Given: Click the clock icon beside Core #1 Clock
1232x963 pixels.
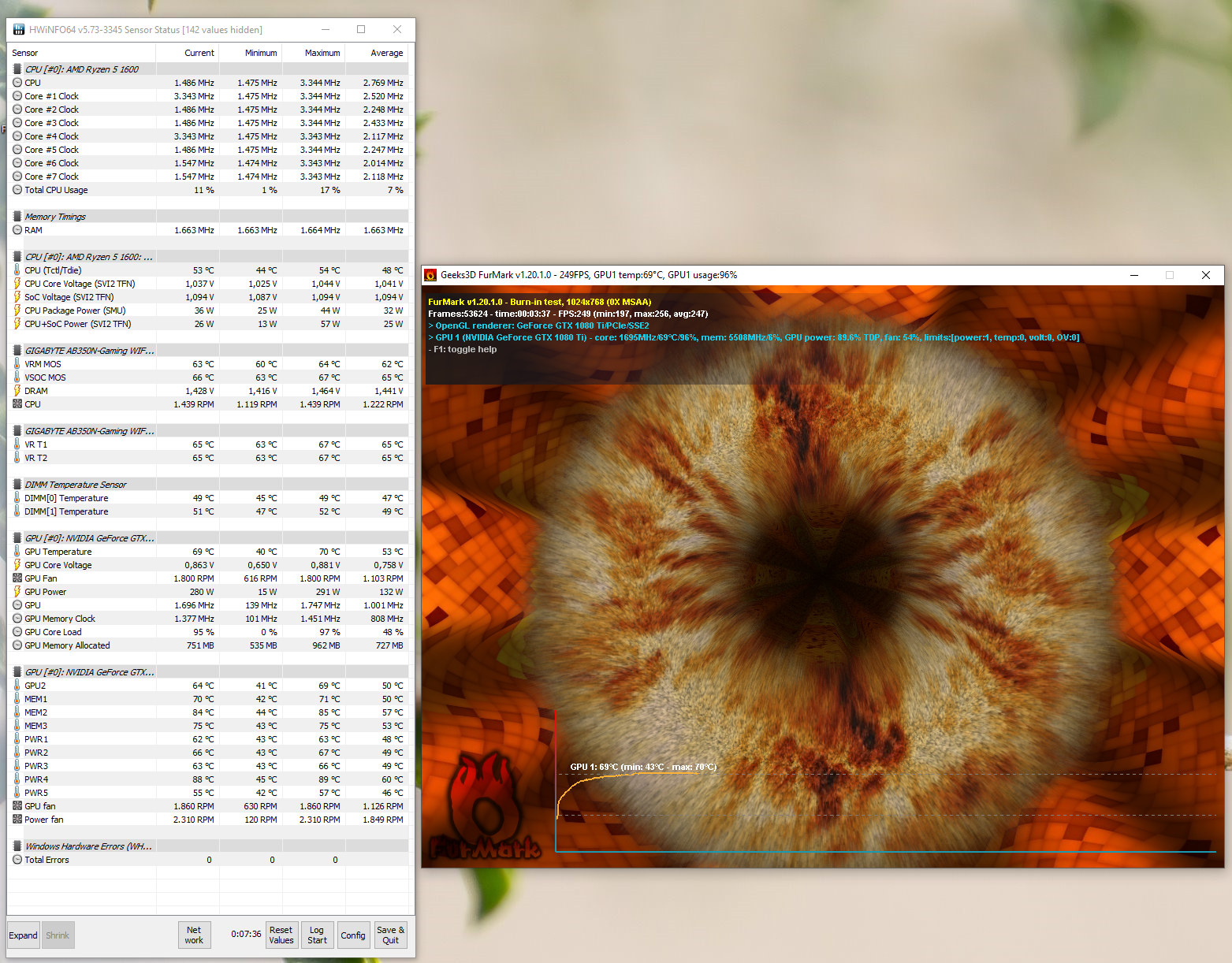Looking at the screenshot, I should [x=17, y=96].
